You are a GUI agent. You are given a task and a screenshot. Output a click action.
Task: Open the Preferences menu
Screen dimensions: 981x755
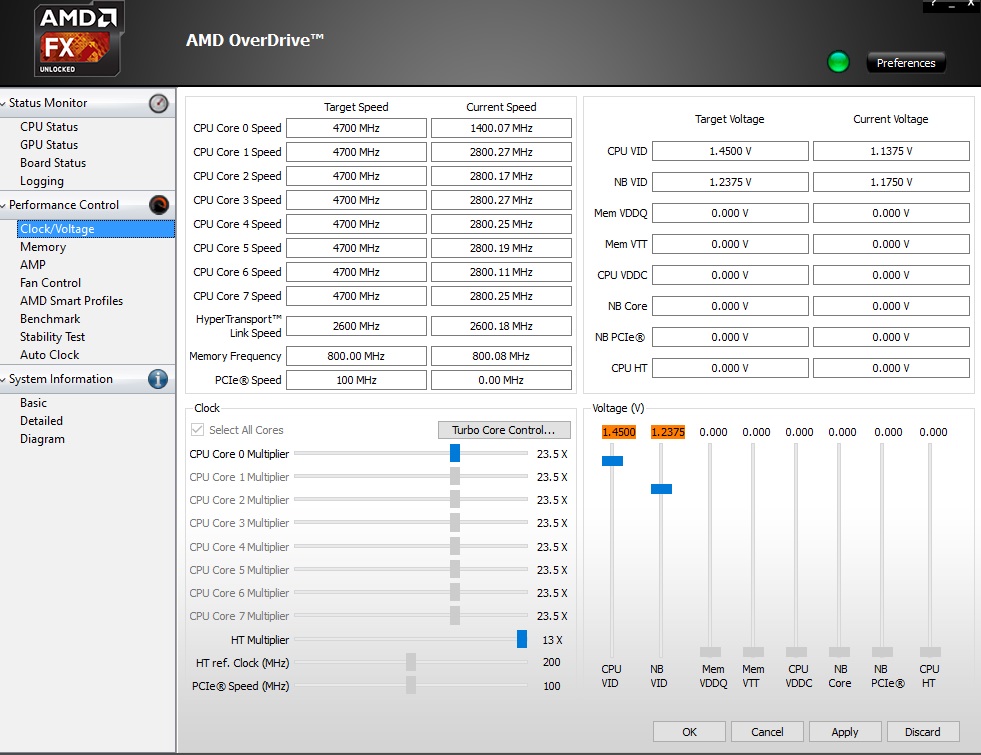905,63
